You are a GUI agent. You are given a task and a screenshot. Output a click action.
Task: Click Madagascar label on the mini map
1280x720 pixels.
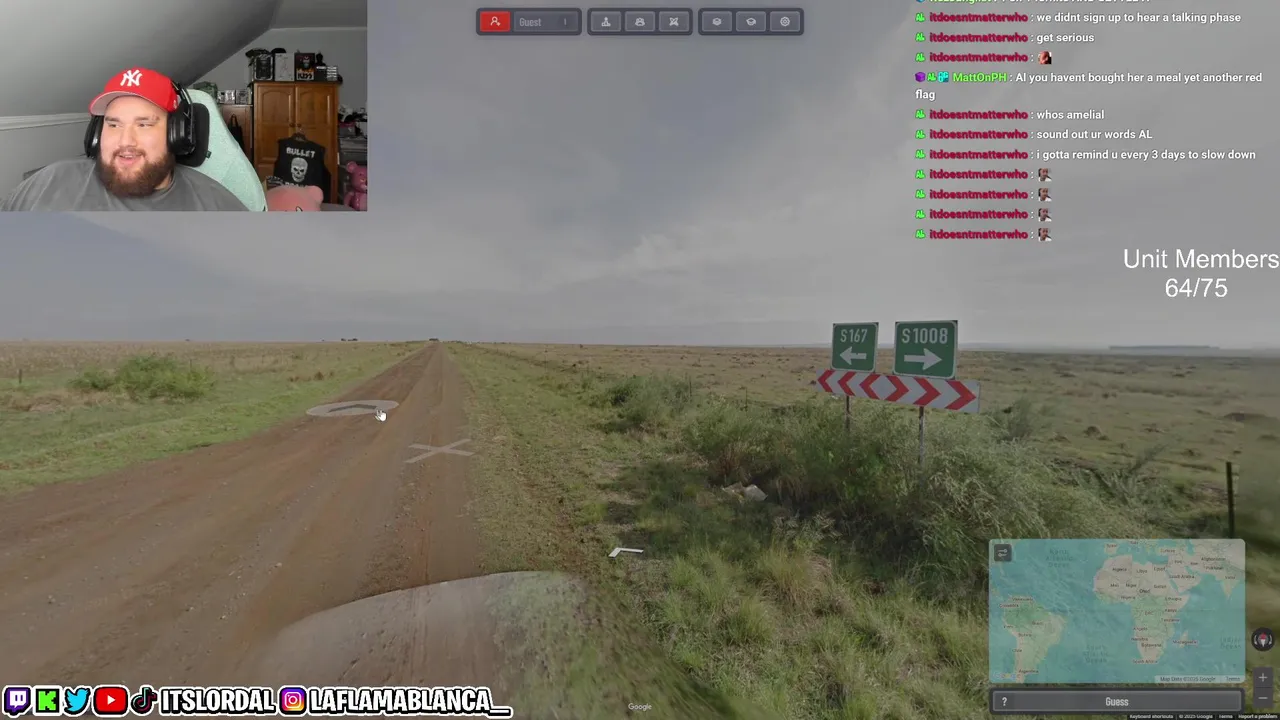point(1184,642)
